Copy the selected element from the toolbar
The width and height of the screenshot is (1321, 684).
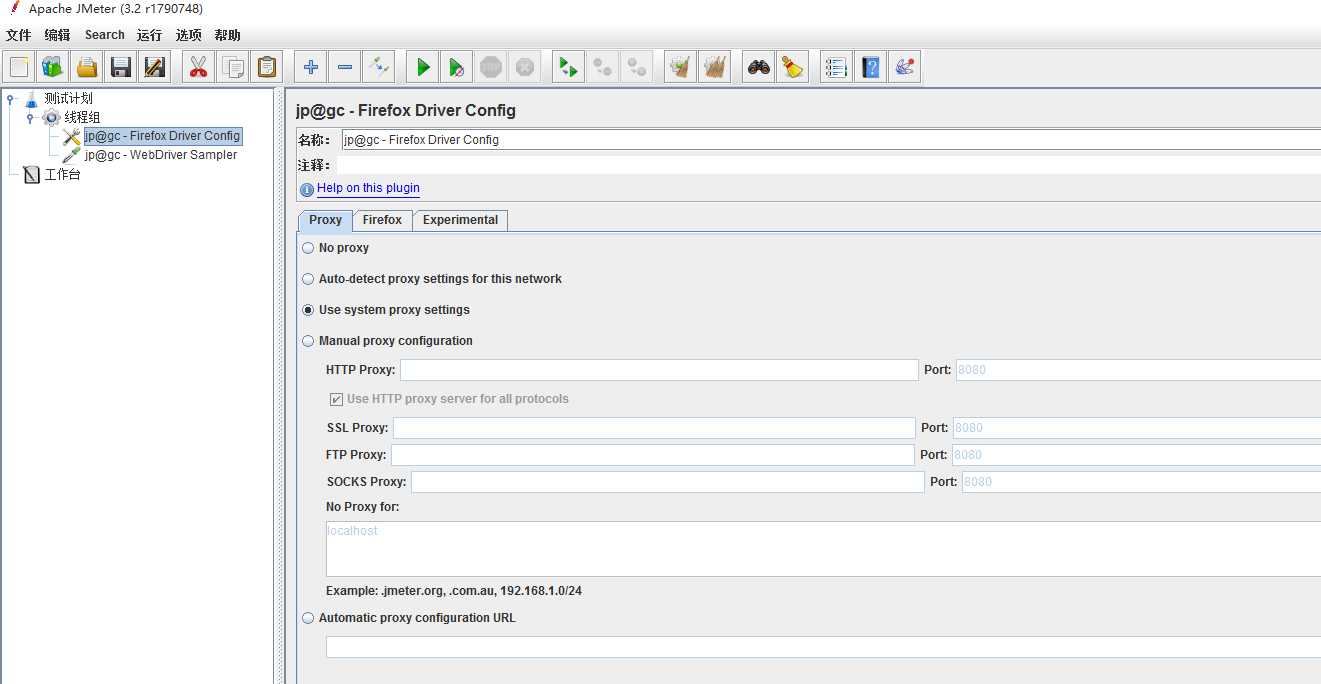pos(233,67)
